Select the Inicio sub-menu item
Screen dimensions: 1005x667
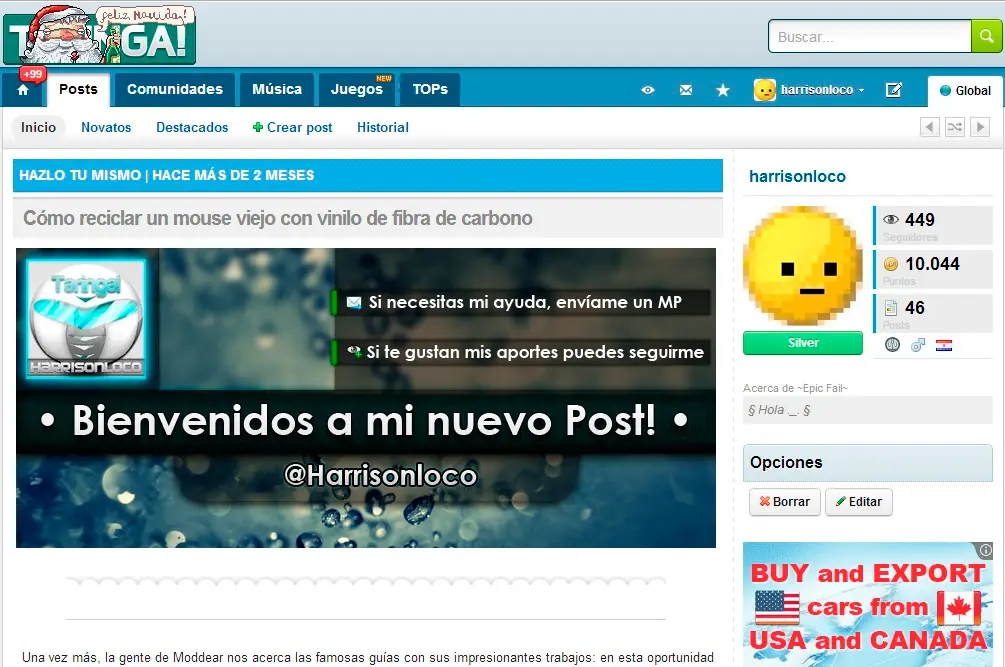38,127
